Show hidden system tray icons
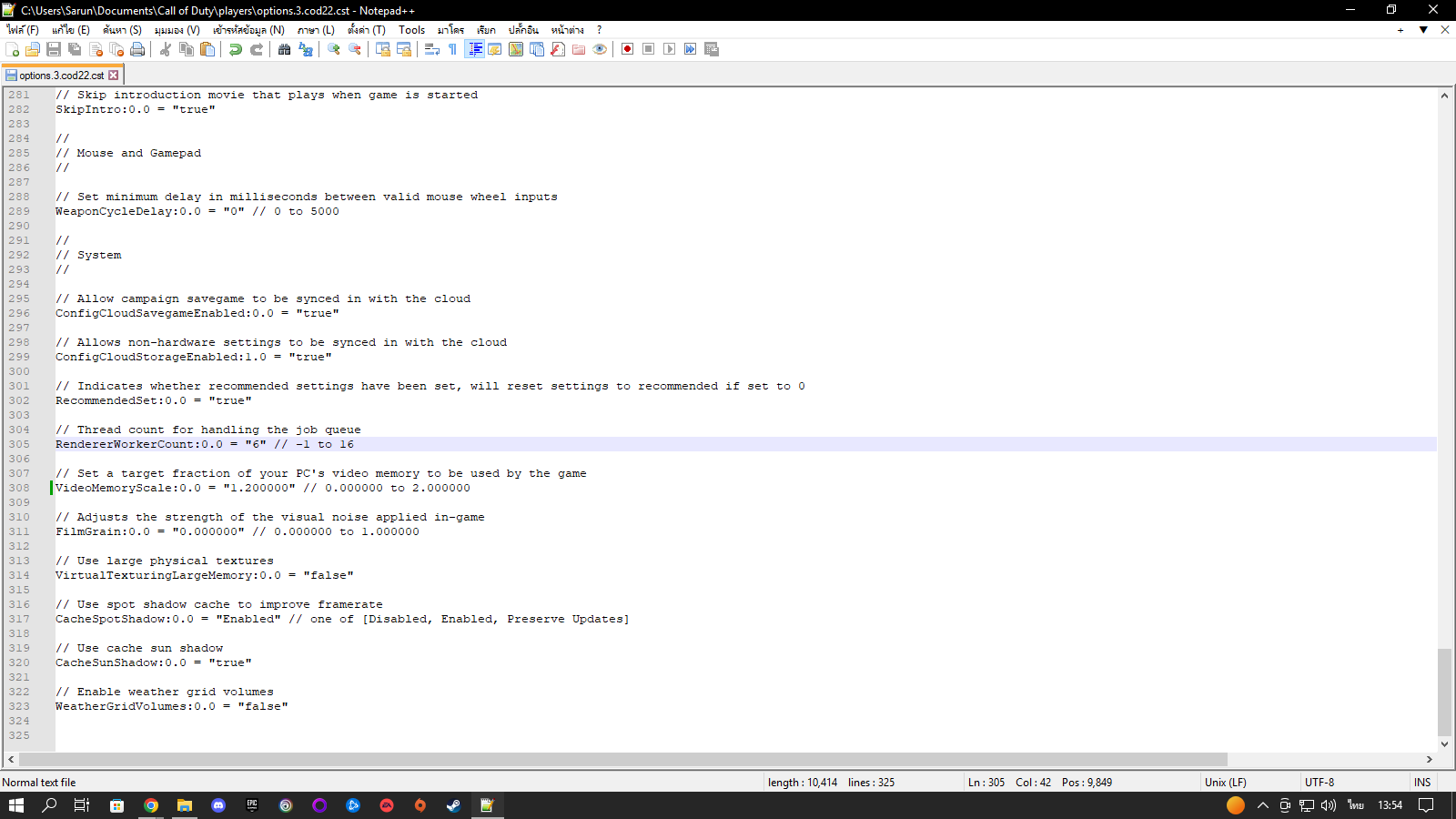 click(x=1263, y=805)
